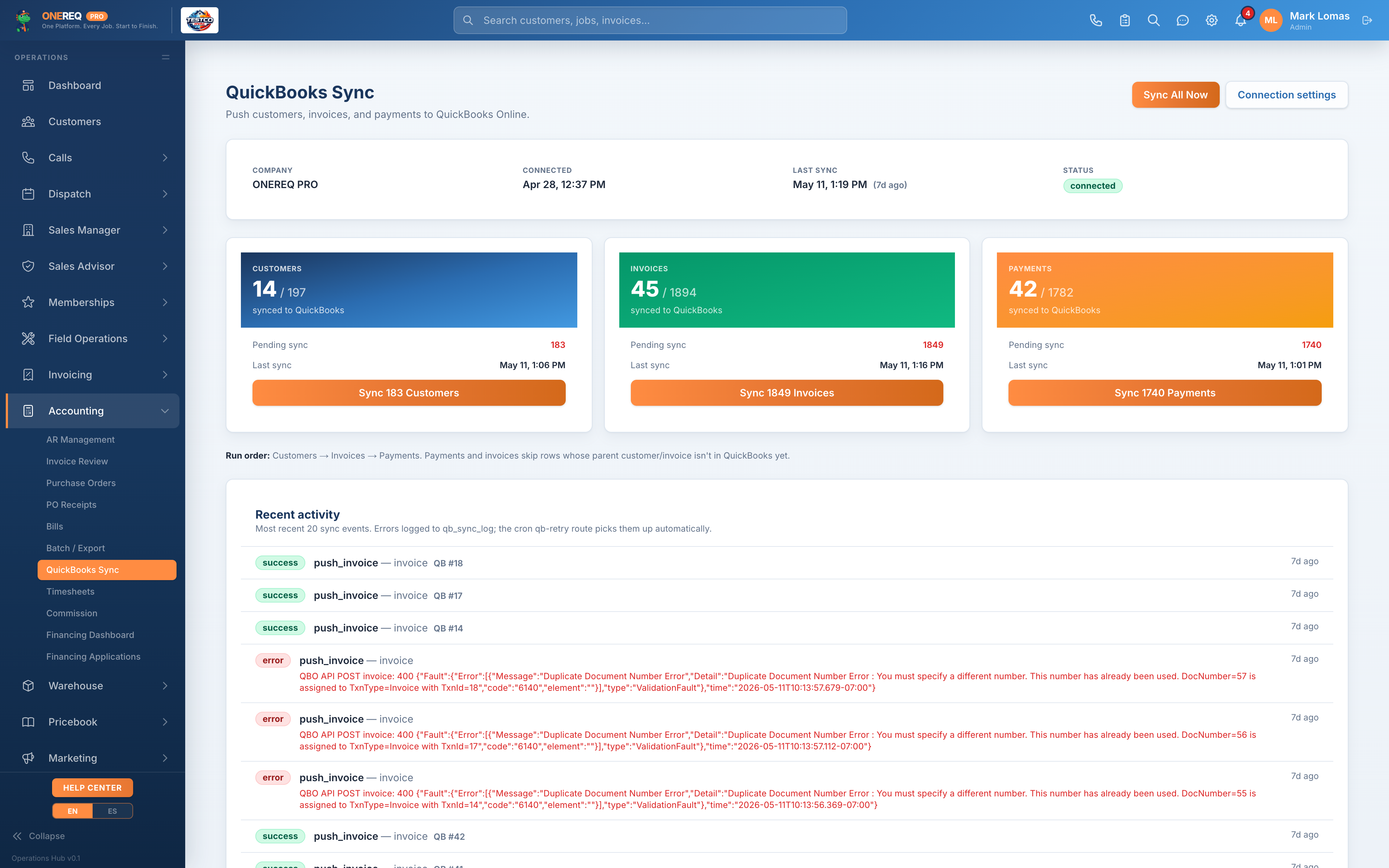Open the settings gear icon
This screenshot has width=1389, height=868.
(1211, 21)
